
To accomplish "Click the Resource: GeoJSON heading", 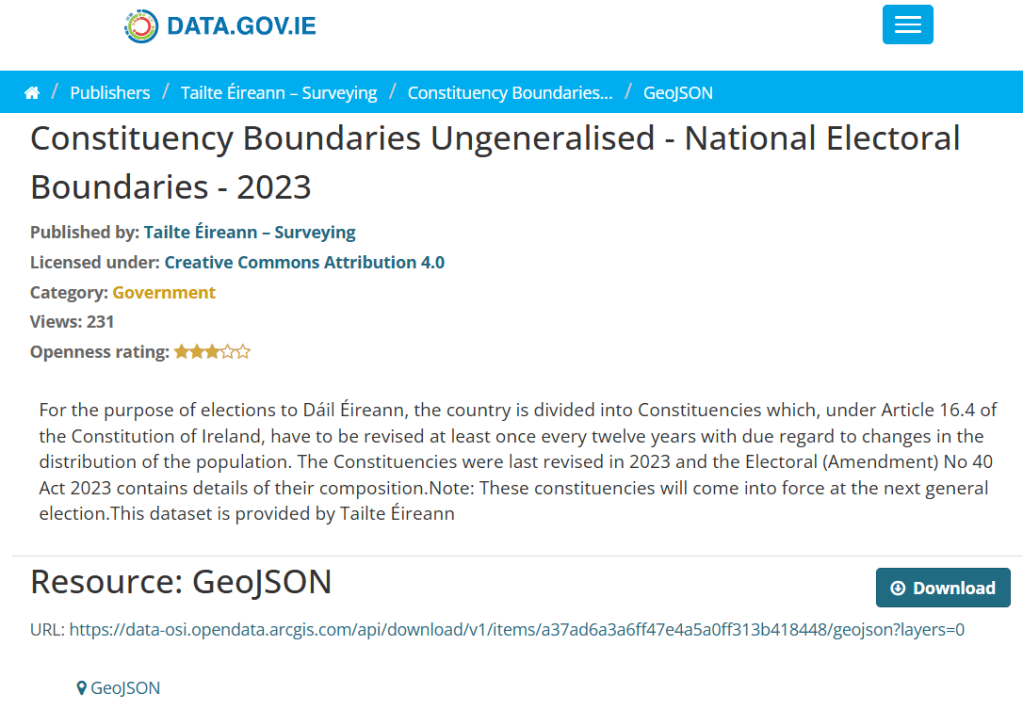I will click(181, 581).
